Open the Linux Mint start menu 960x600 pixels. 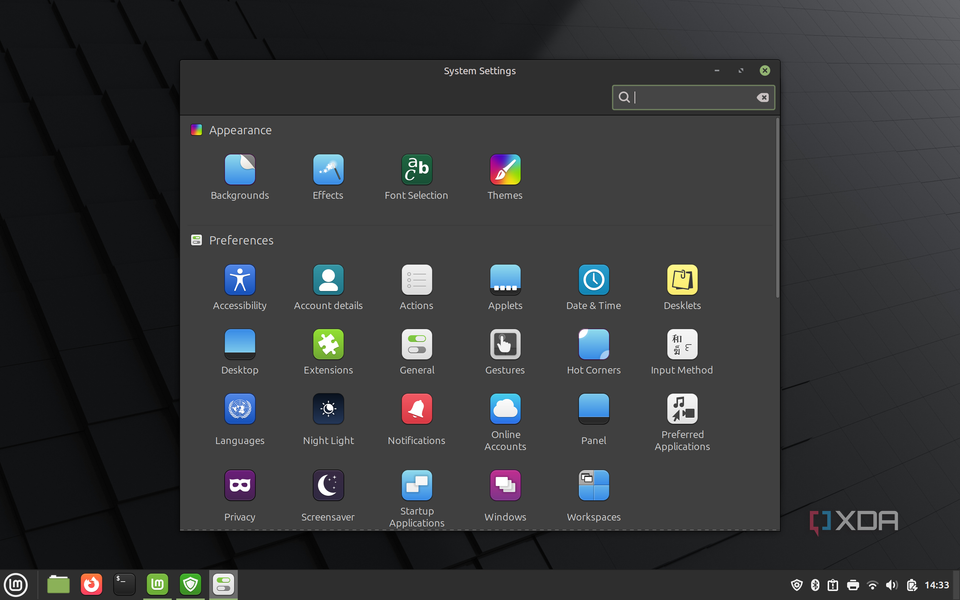pos(15,585)
